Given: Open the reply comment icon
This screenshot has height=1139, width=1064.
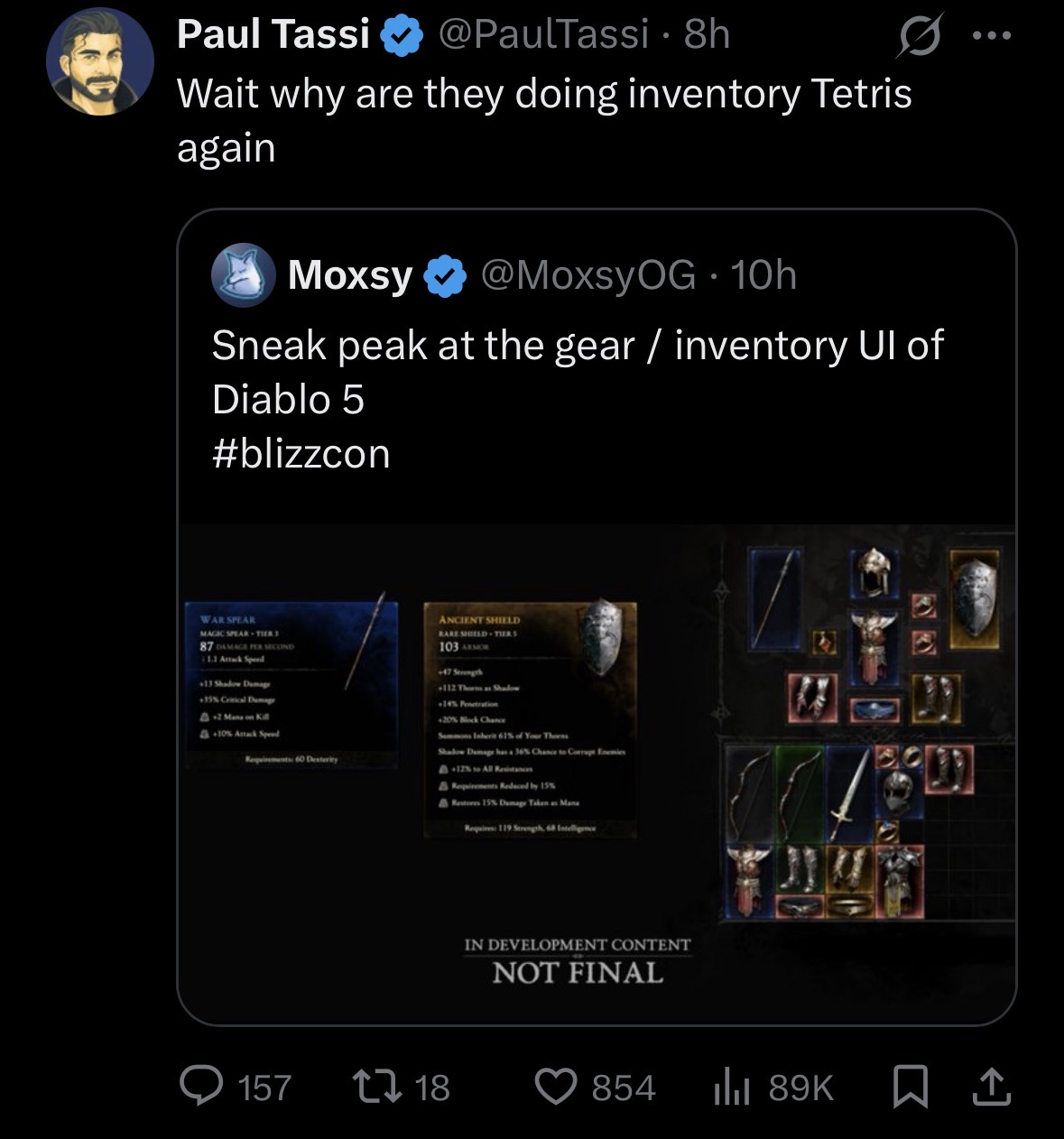Looking at the screenshot, I should (x=202, y=1086).
